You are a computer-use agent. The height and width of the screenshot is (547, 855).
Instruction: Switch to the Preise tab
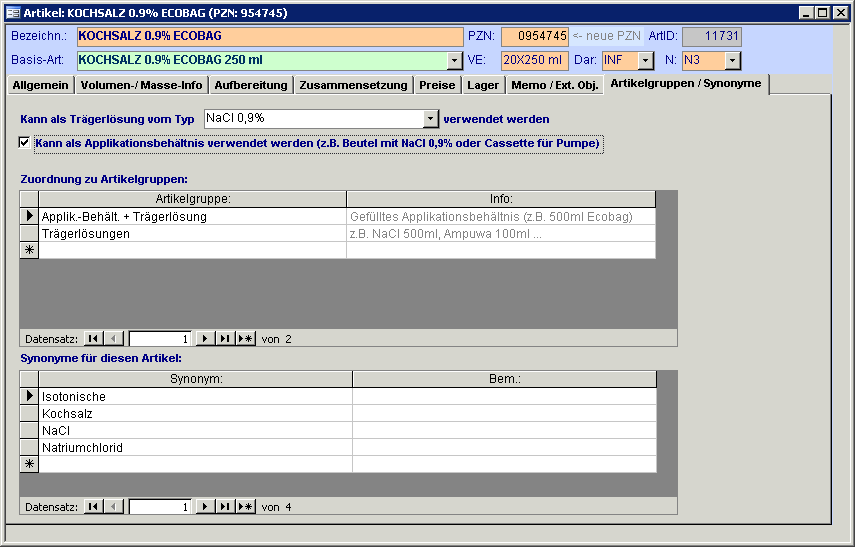[437, 85]
